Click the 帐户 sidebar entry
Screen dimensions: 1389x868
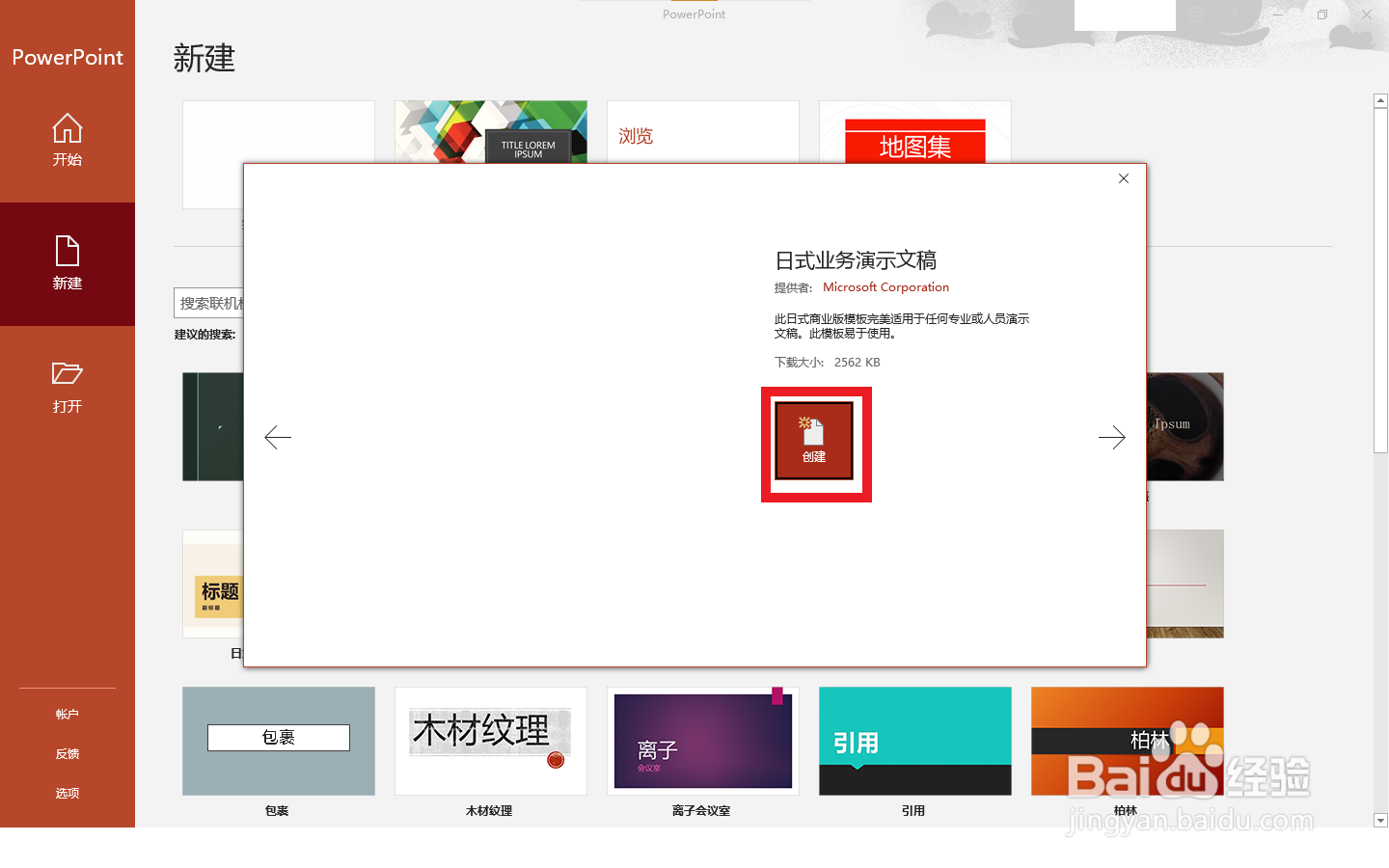[68, 715]
